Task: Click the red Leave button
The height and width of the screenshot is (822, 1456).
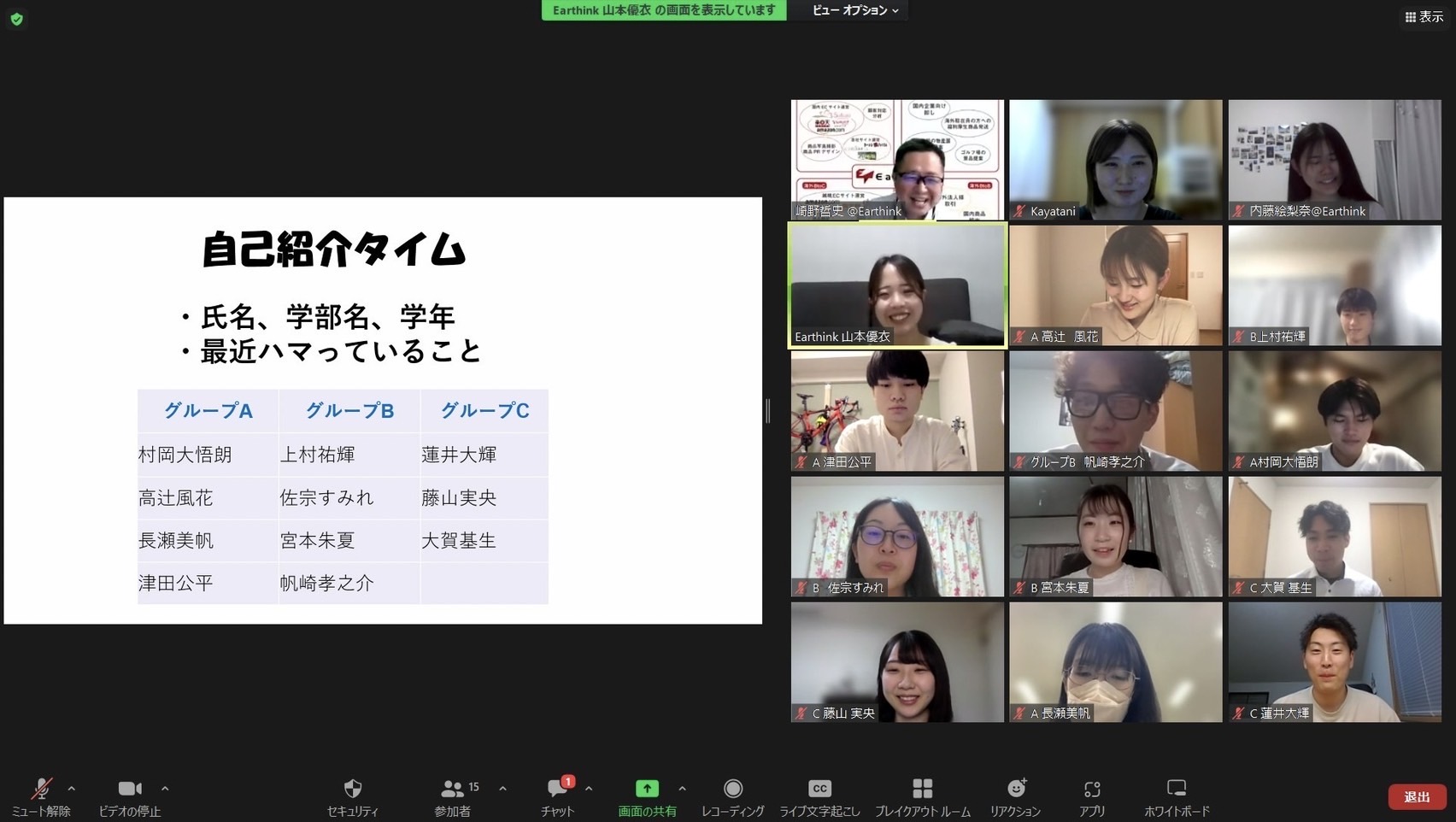Action: coord(1417,796)
